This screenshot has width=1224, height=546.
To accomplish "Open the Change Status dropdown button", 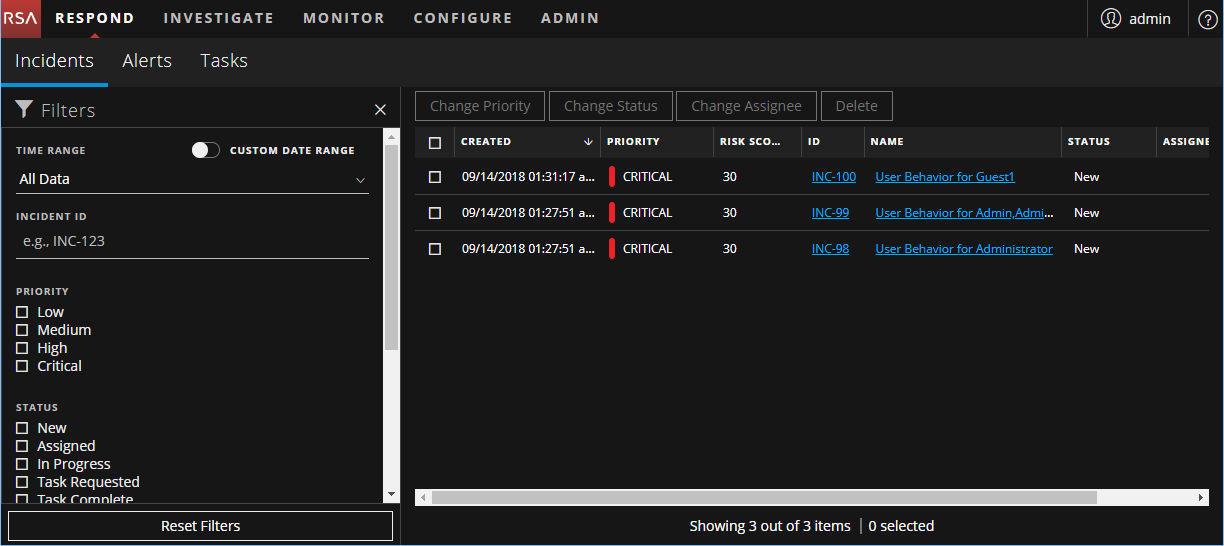I will pos(610,106).
